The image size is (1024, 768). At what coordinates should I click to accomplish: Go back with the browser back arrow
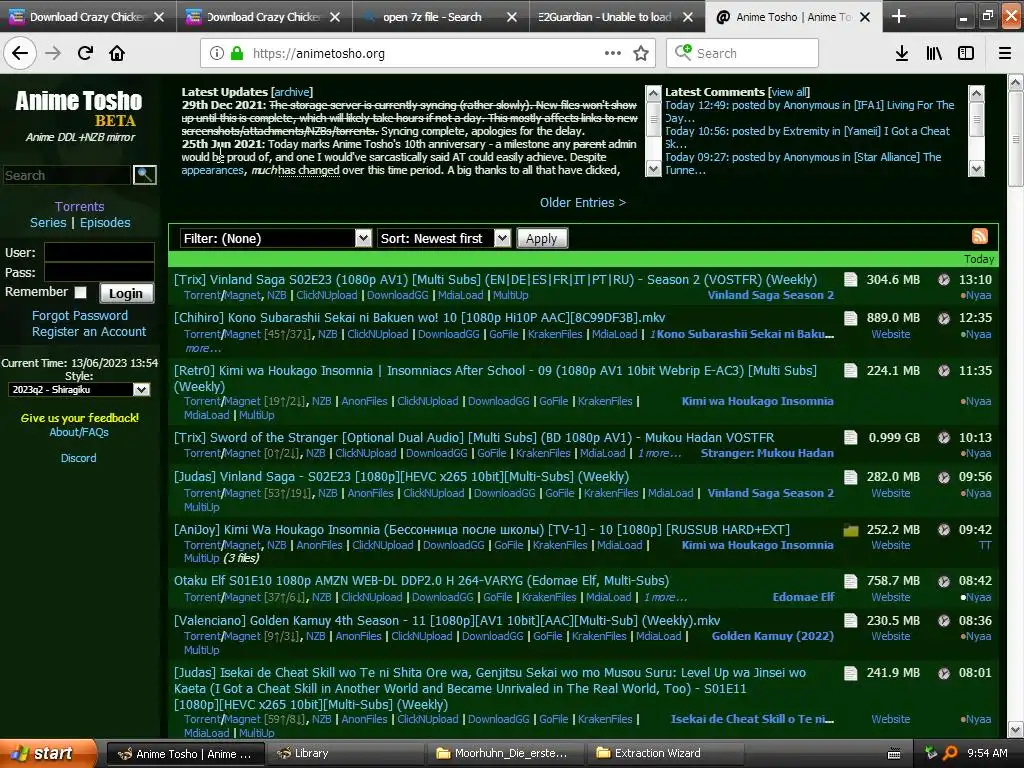point(20,54)
